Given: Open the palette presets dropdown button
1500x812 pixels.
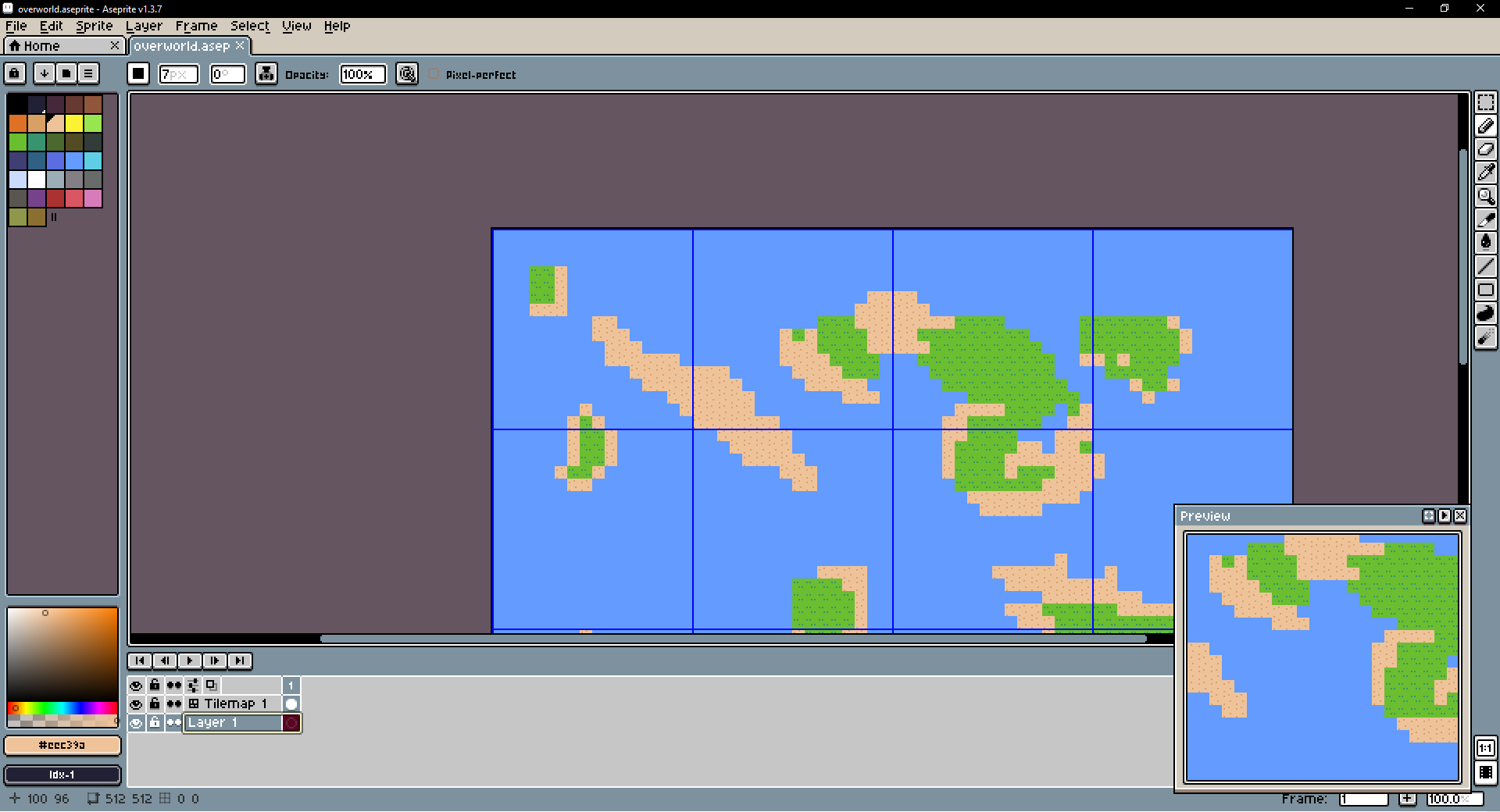Looking at the screenshot, I should (66, 73).
